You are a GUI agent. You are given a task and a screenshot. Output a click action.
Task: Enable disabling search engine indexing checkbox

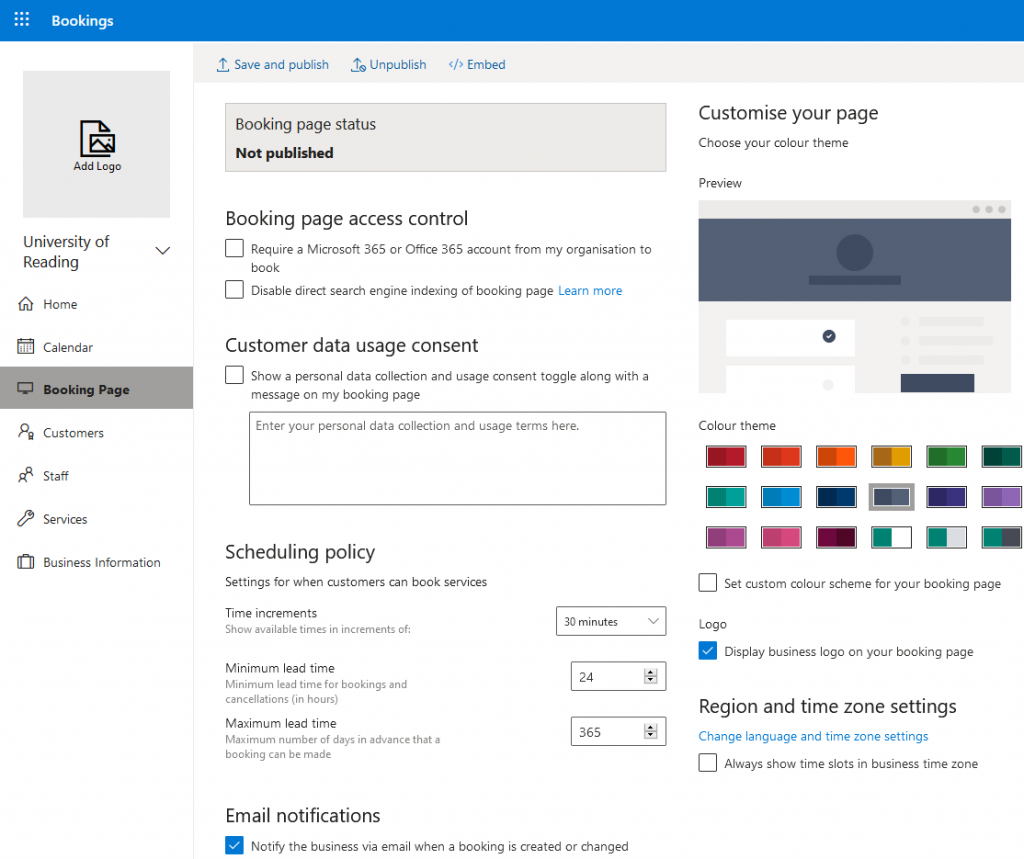click(x=234, y=289)
